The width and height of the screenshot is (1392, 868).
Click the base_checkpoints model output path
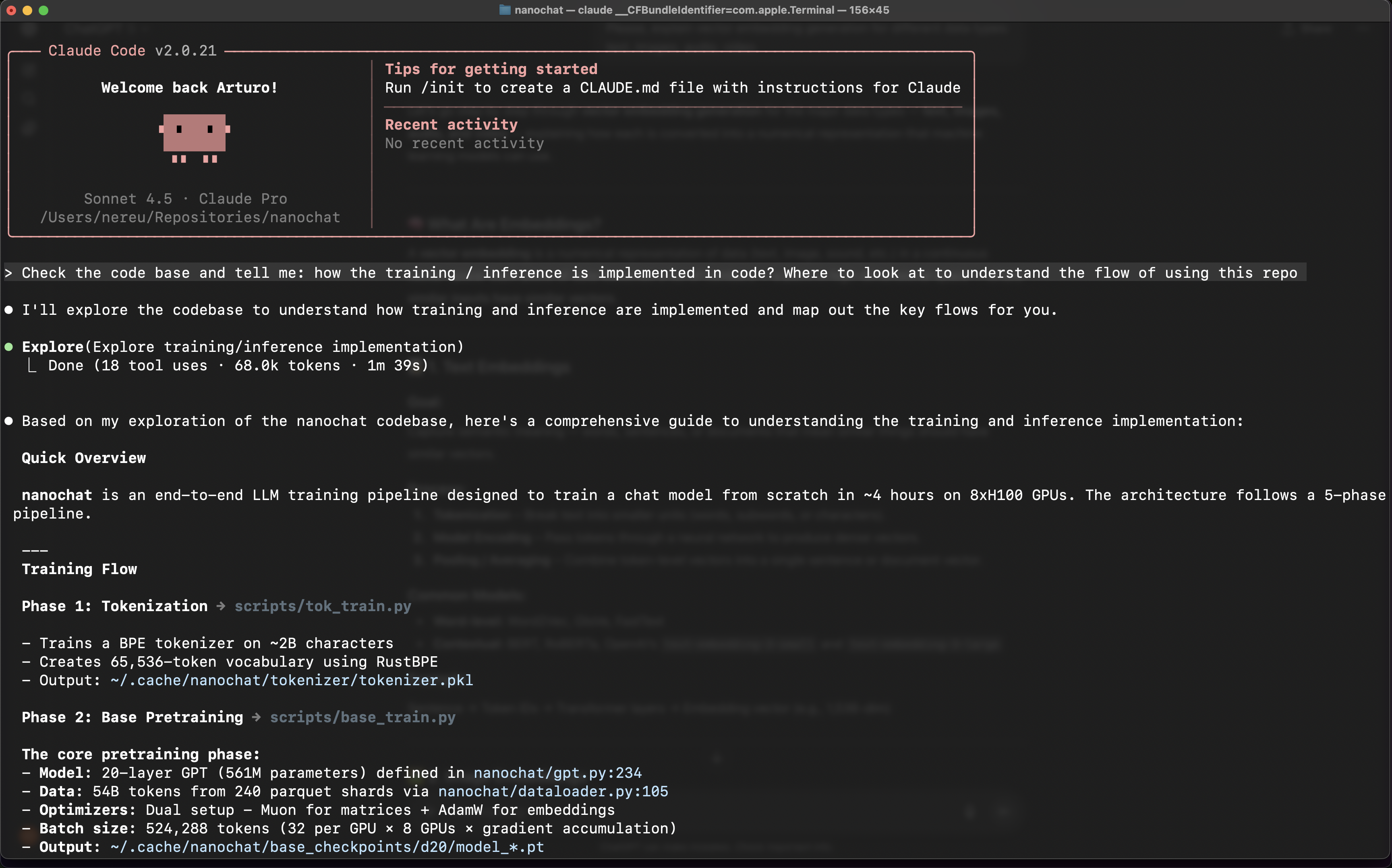coord(327,847)
